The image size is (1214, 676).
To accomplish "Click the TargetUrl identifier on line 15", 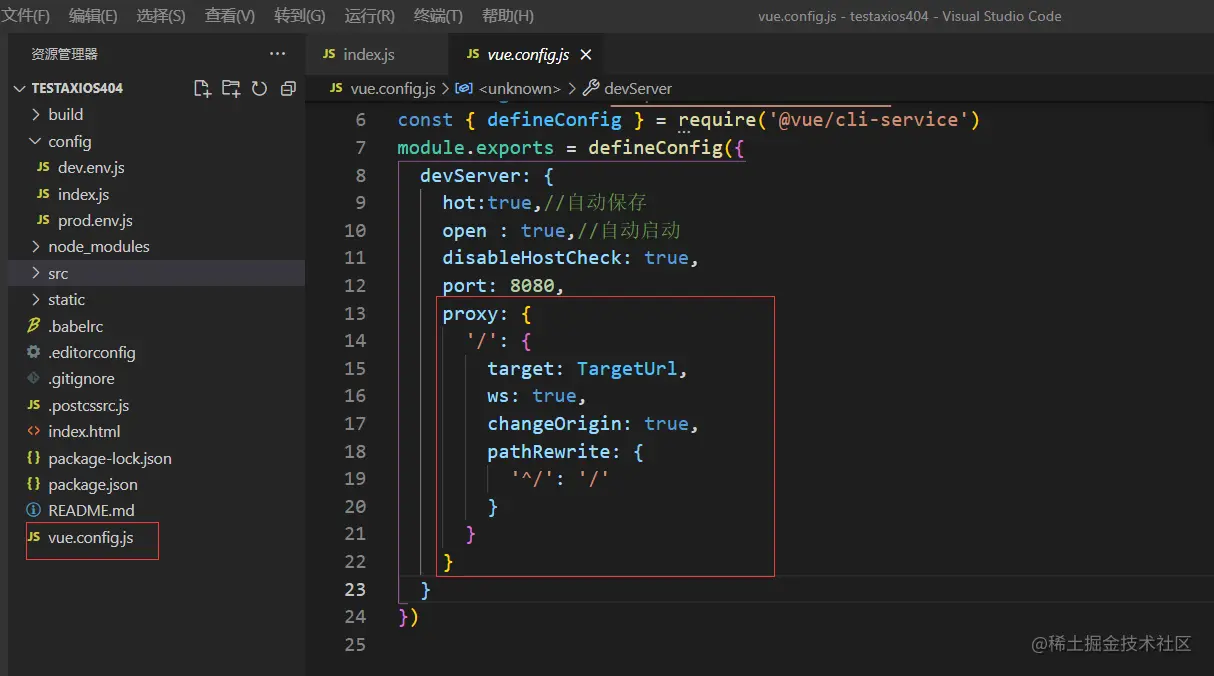I will 628,369.
